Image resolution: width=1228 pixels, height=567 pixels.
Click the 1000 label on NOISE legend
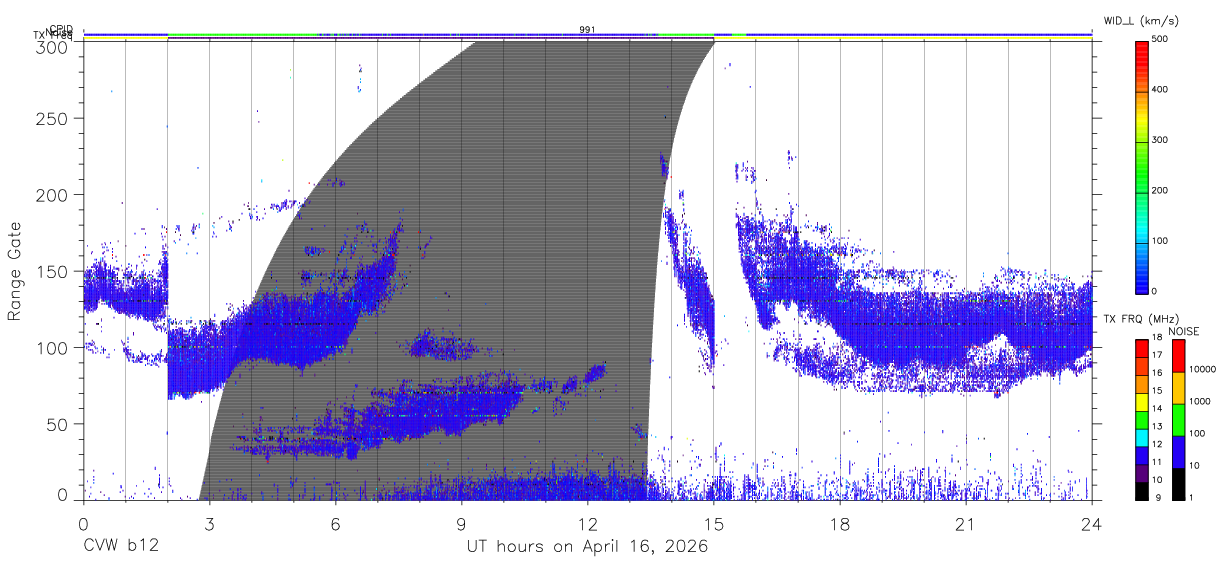[x=1199, y=401]
